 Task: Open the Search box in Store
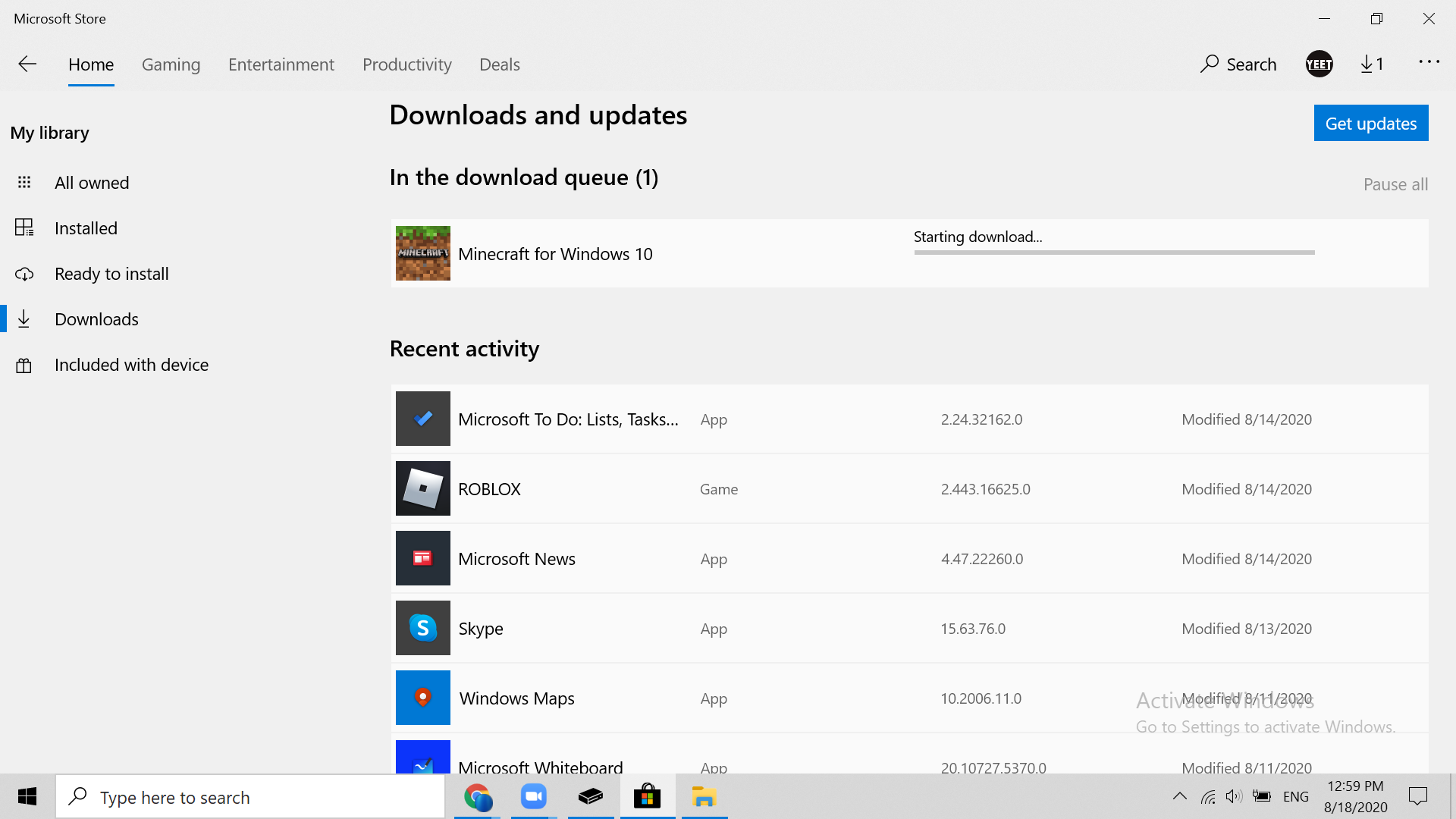1238,64
